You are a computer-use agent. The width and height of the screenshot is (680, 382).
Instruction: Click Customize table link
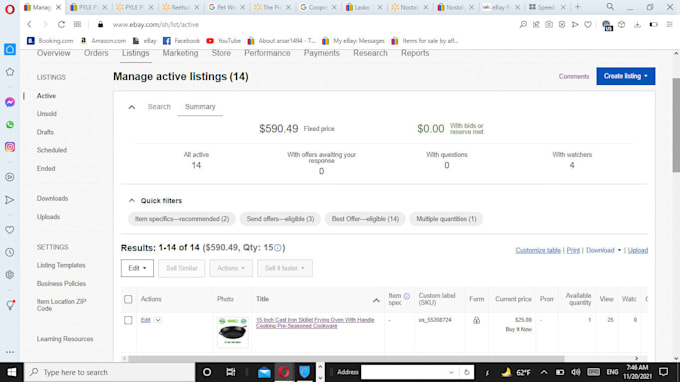tap(538, 250)
